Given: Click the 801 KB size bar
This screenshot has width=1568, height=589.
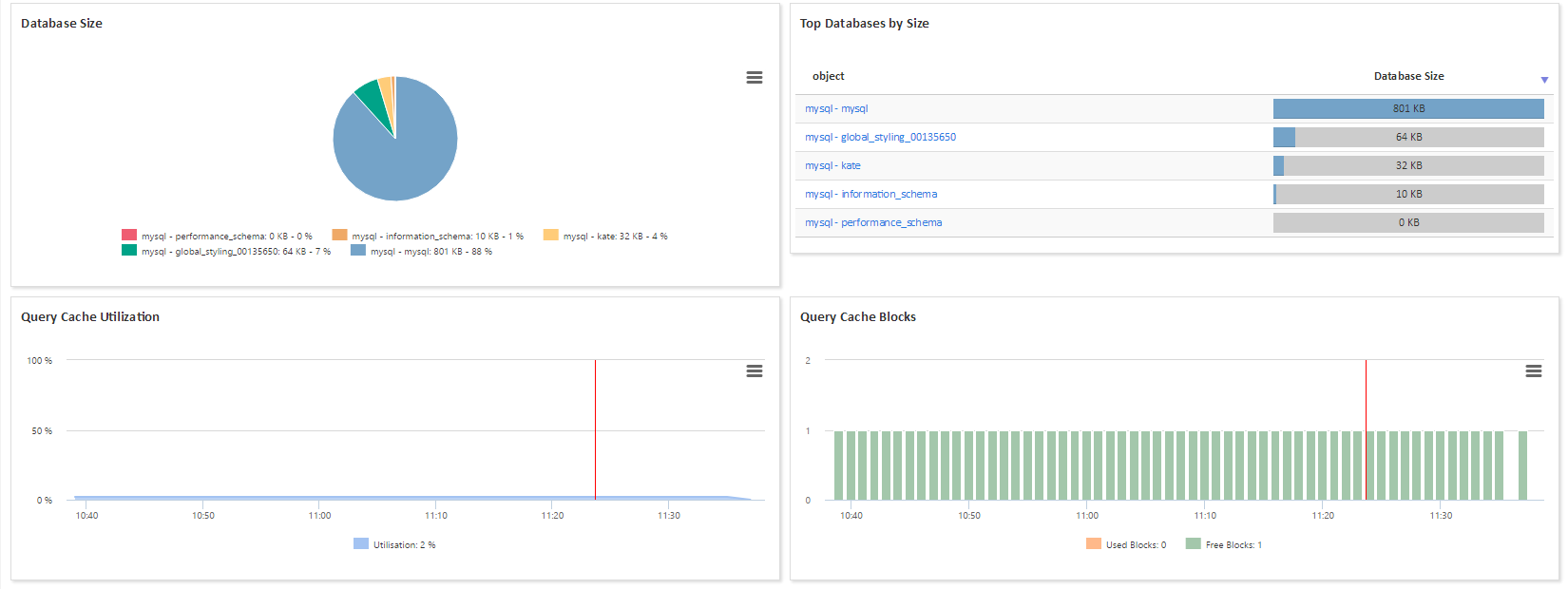Looking at the screenshot, I should (x=1408, y=108).
